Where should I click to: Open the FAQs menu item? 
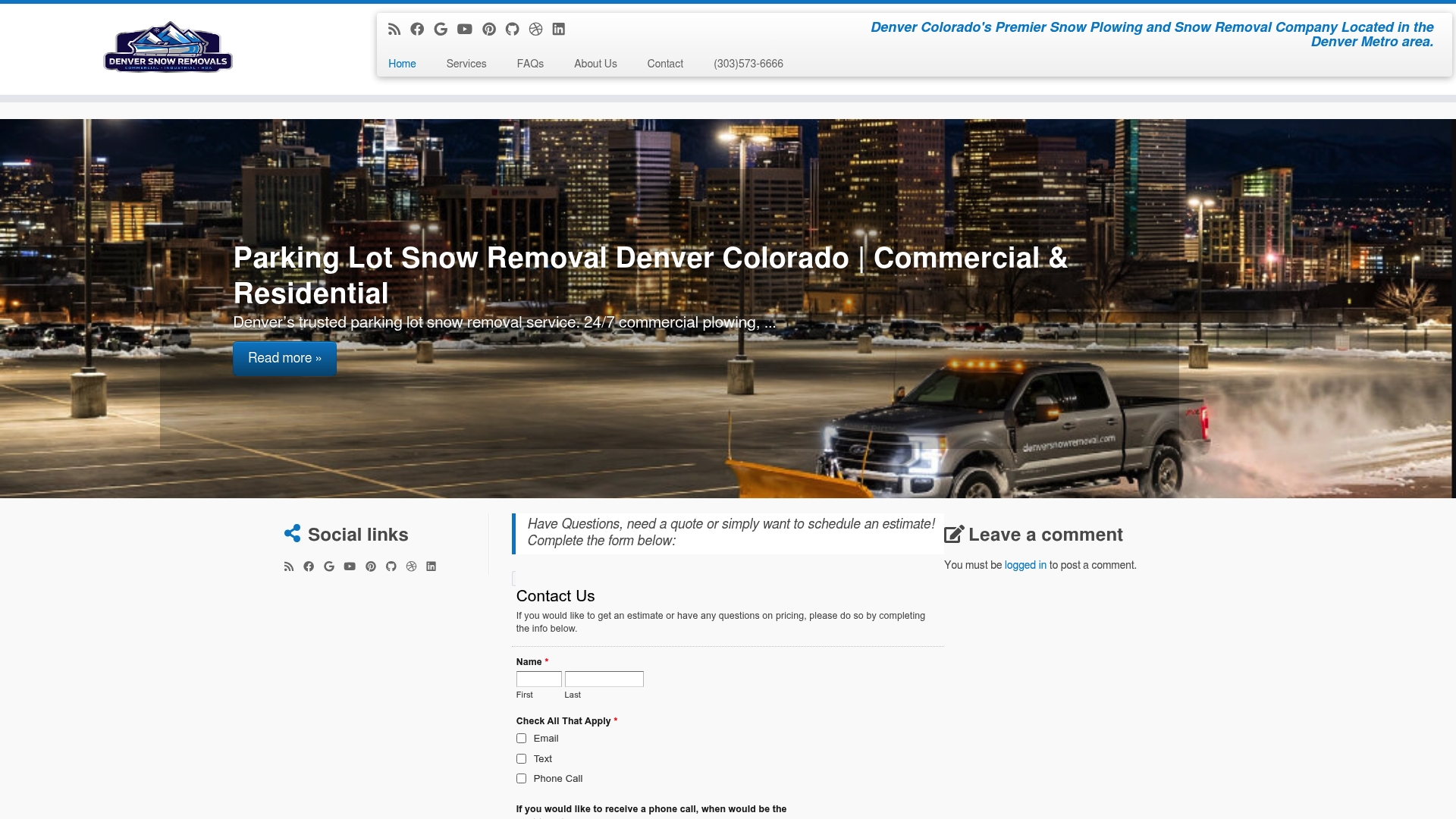[530, 64]
